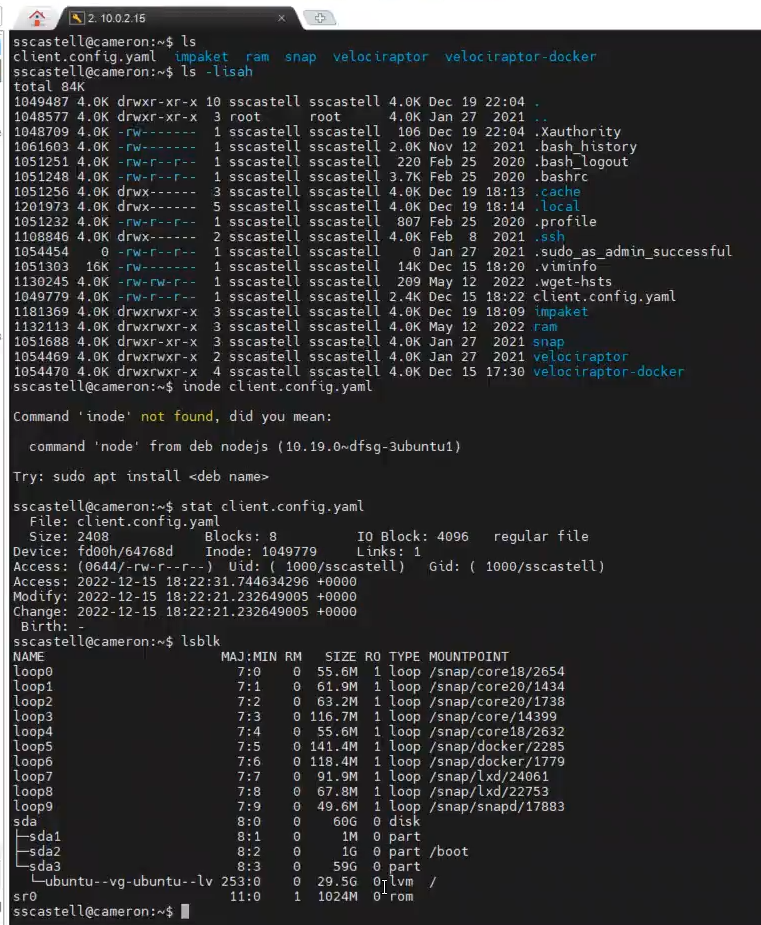Click 'IO Block: 4096' value

(x=412, y=537)
